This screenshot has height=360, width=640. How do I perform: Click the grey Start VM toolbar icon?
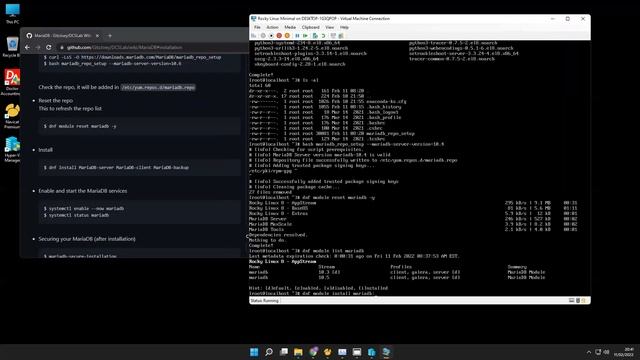[263, 36]
